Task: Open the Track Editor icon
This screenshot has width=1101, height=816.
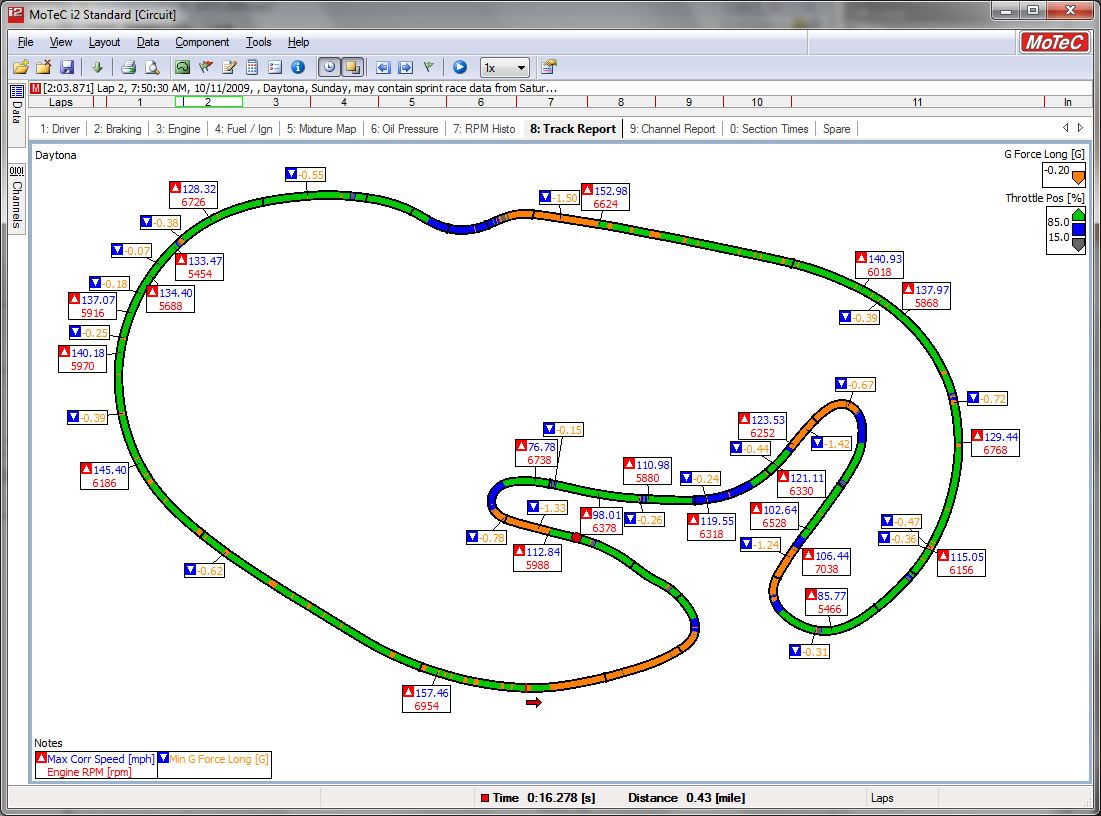Action: tap(183, 67)
